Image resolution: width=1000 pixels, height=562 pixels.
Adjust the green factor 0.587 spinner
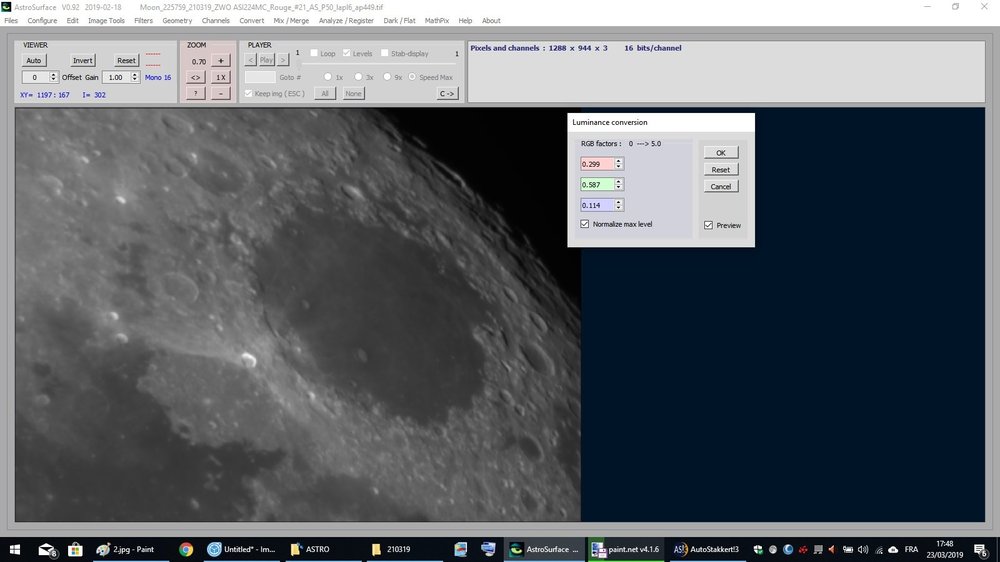(618, 184)
